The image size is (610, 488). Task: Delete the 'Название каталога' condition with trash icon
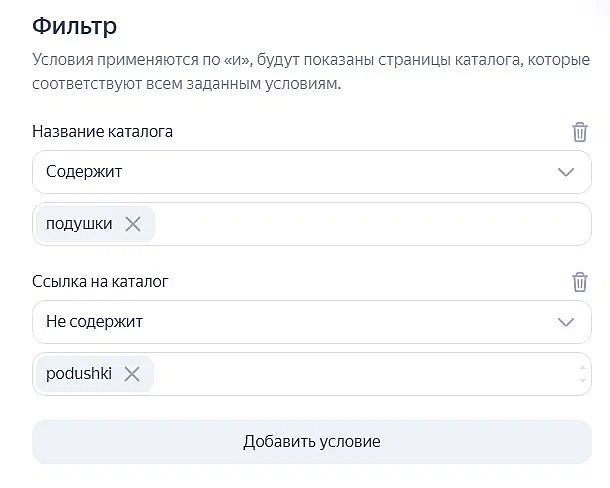(x=579, y=132)
